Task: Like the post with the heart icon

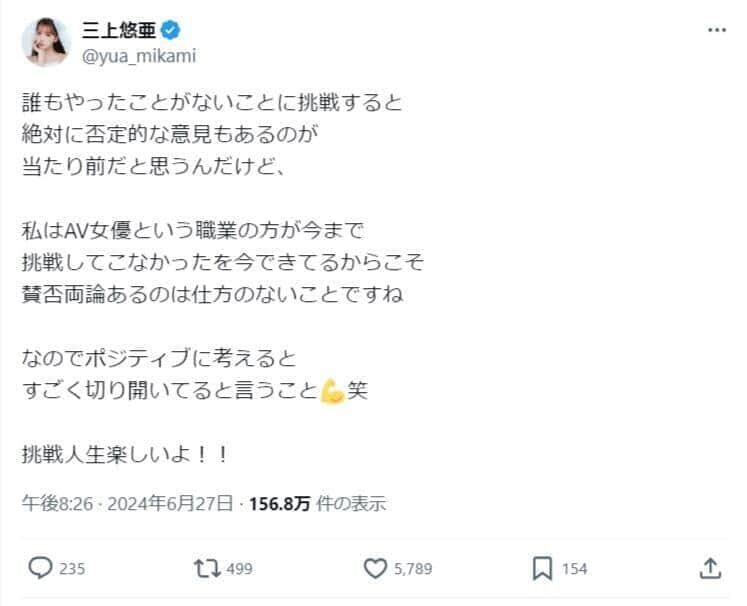Action: 375,568
